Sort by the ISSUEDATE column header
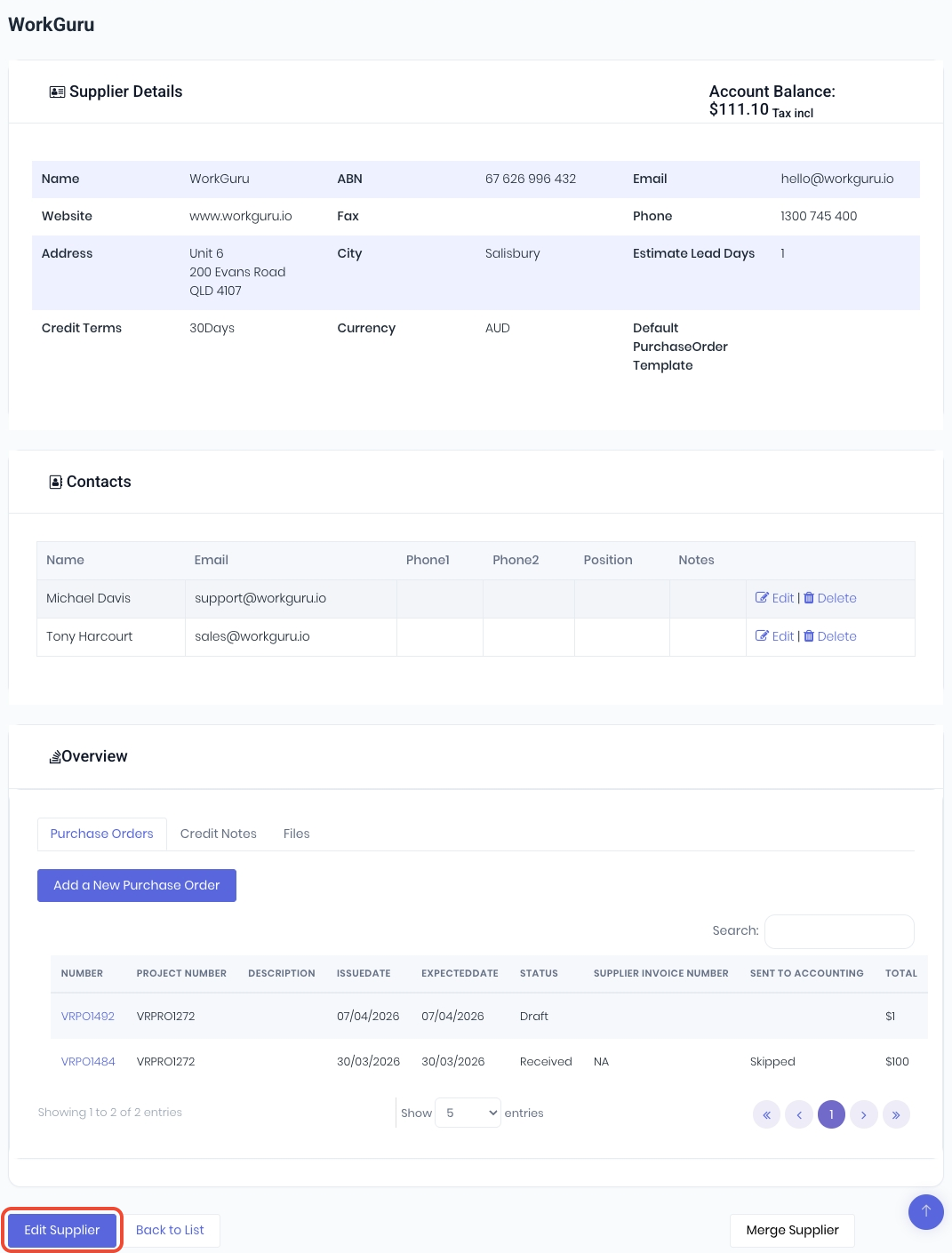This screenshot has height=1253, width=952. tap(364, 973)
